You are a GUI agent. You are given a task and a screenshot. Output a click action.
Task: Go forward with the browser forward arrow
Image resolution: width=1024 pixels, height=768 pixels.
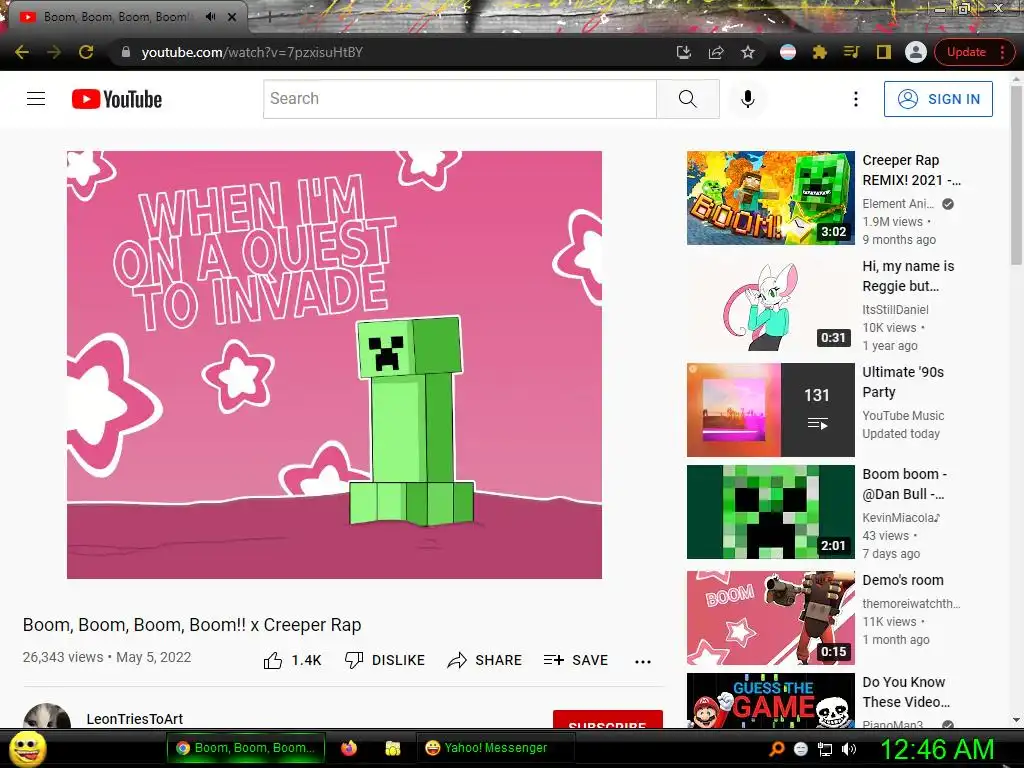click(54, 52)
